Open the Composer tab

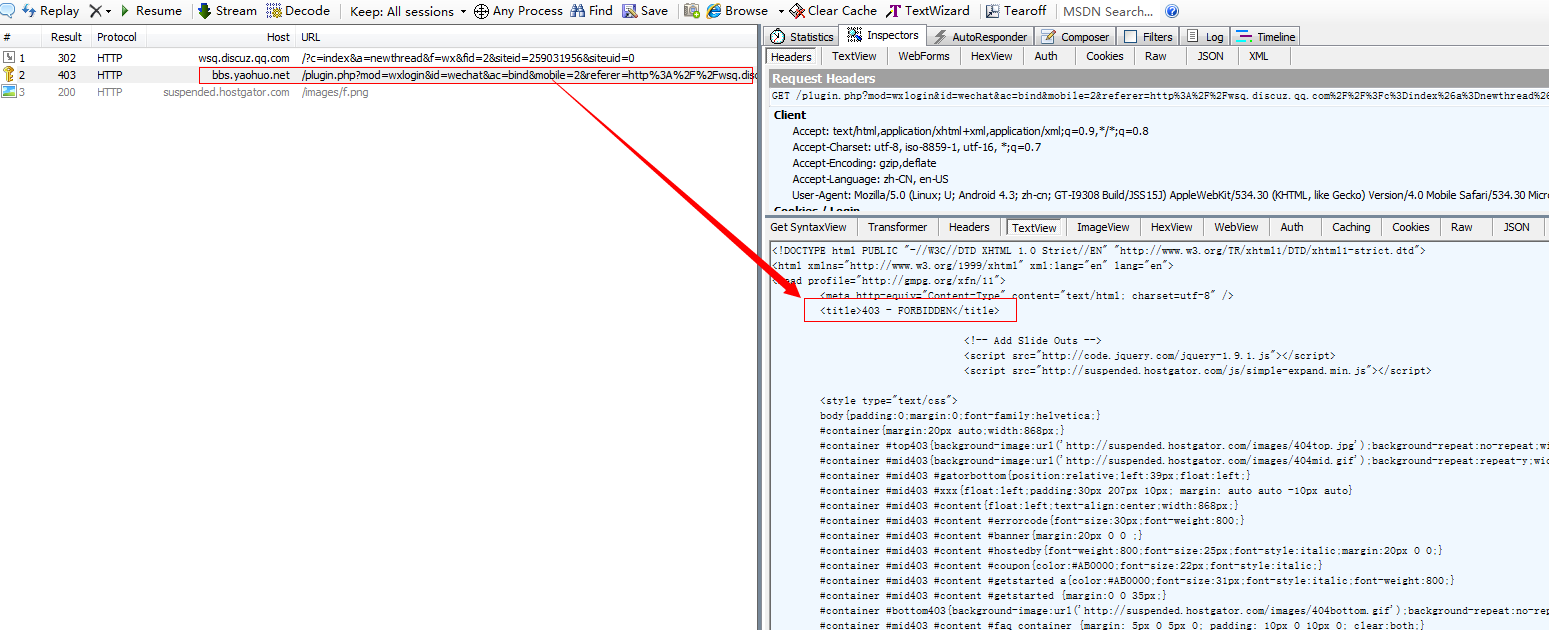tap(1075, 37)
